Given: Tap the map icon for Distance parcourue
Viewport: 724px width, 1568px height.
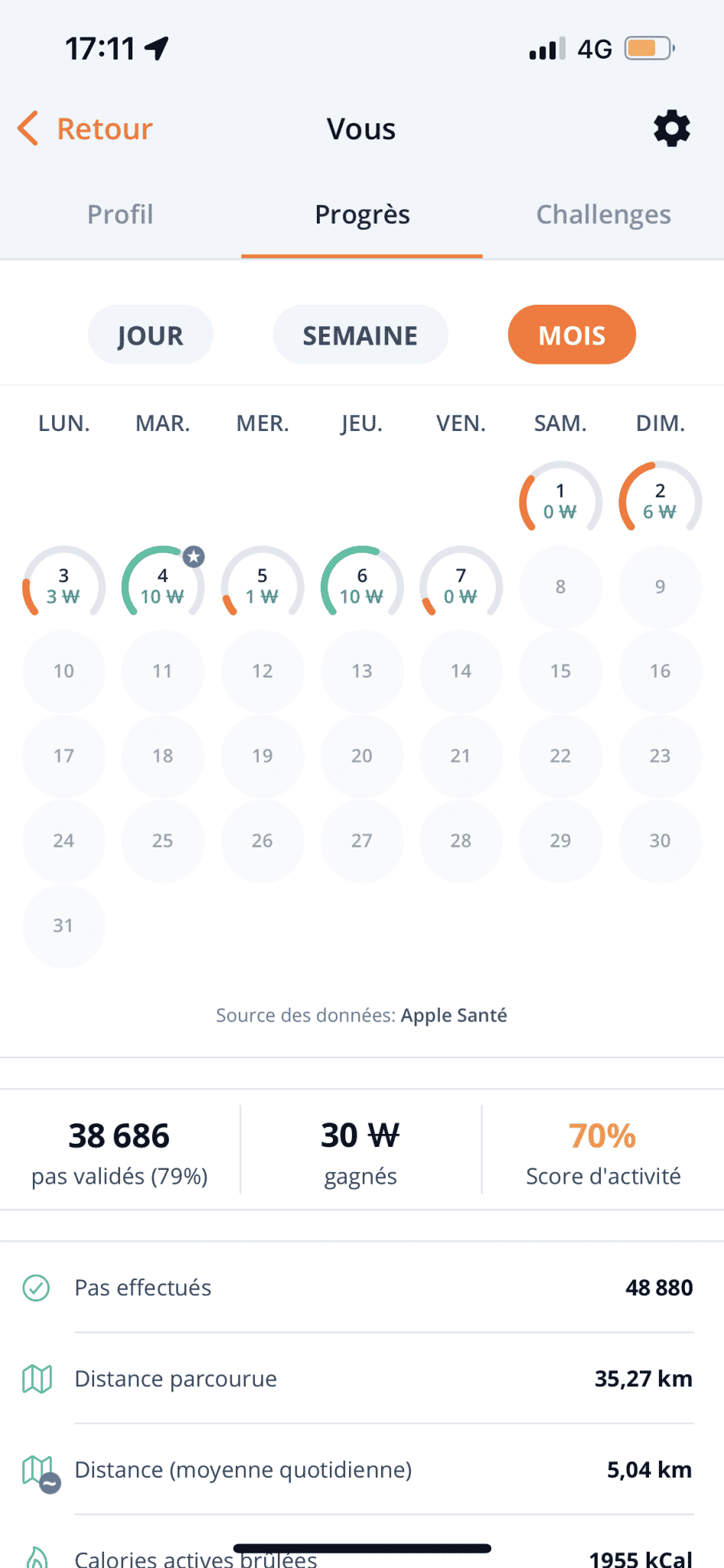Looking at the screenshot, I should [x=37, y=1379].
